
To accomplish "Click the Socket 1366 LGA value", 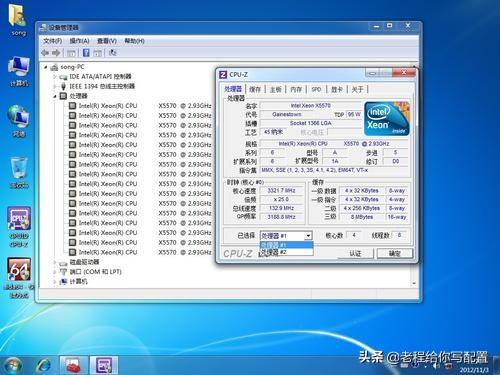I will [311, 123].
